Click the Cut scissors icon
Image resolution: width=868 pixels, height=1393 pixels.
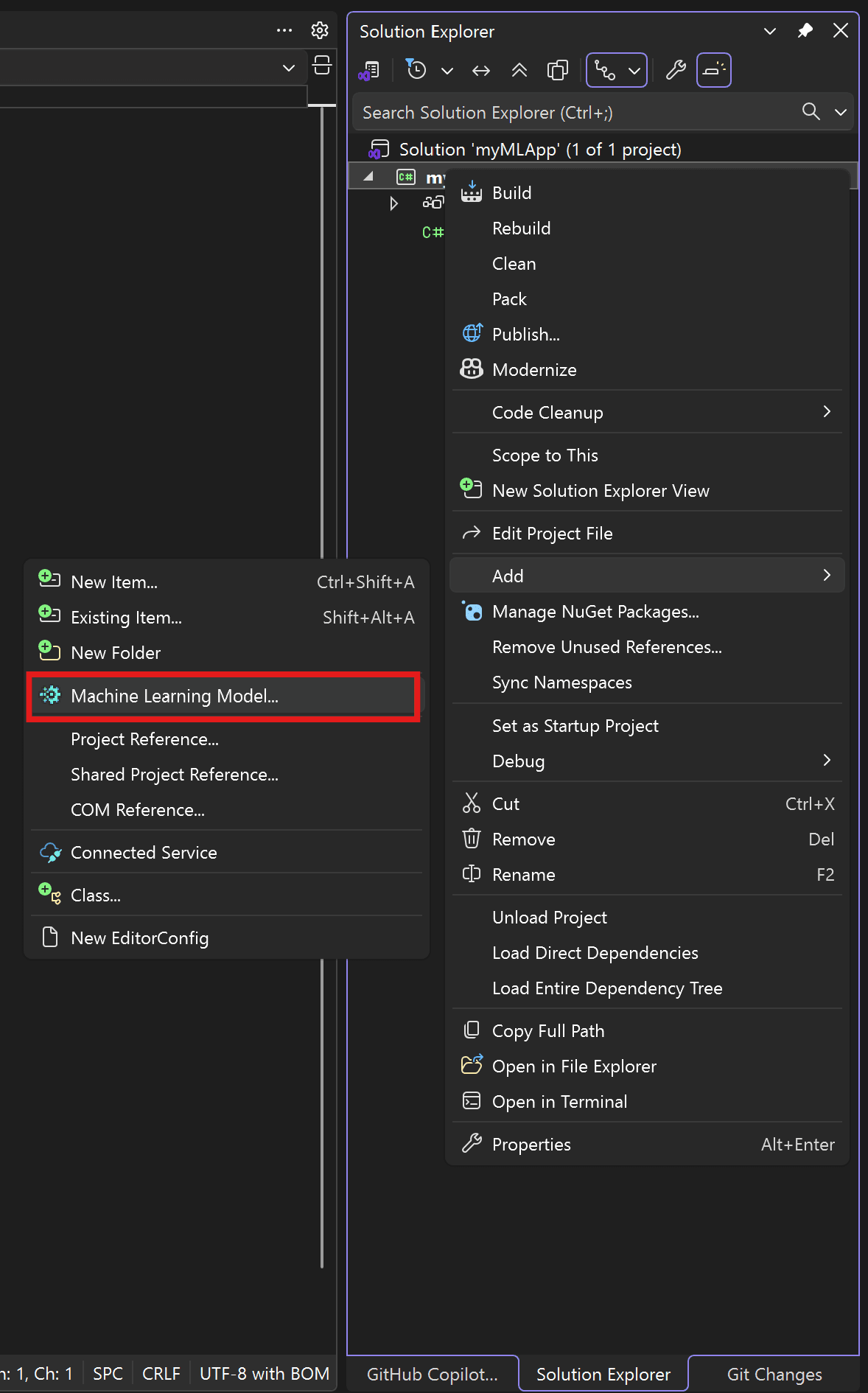(472, 803)
